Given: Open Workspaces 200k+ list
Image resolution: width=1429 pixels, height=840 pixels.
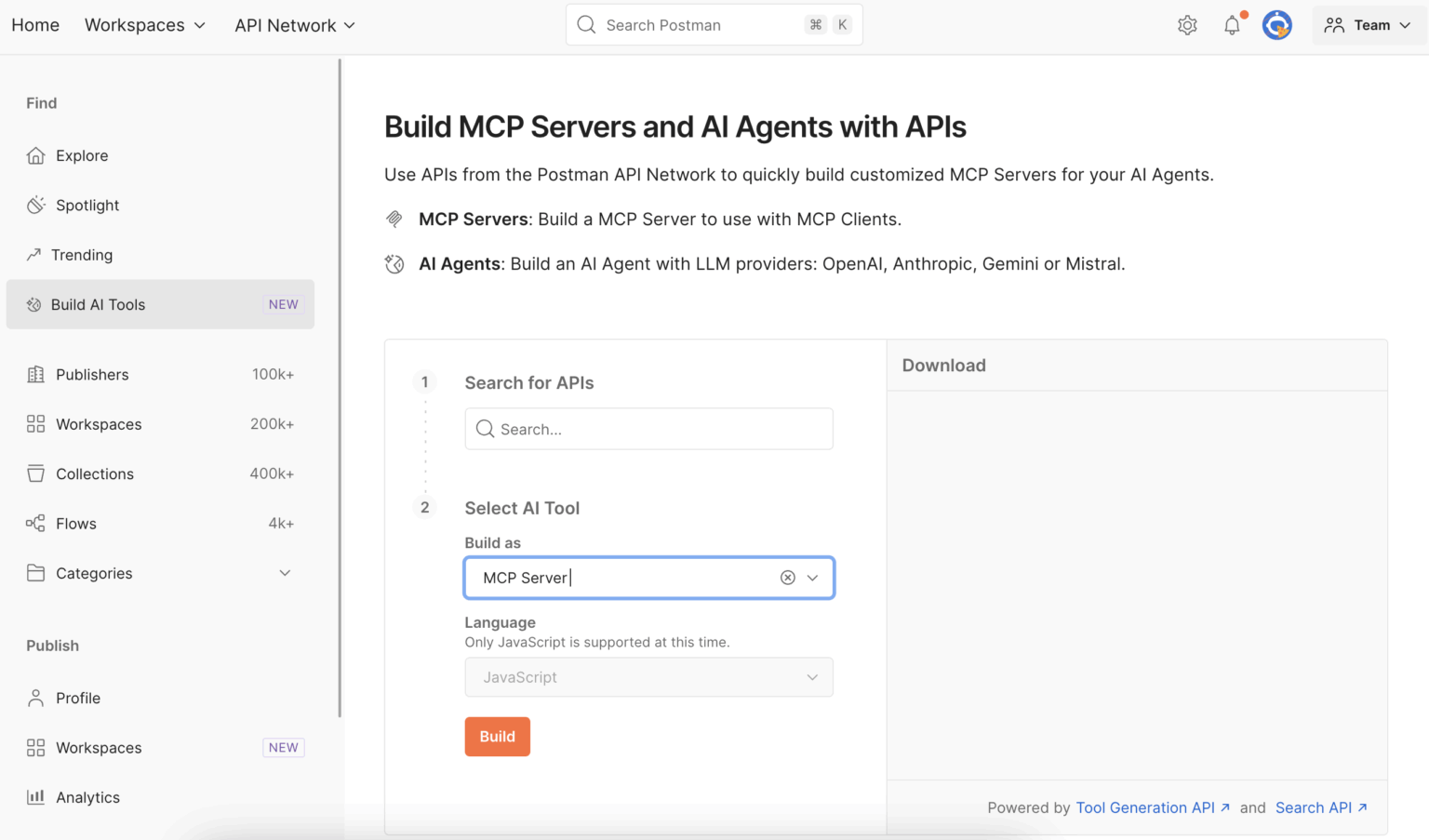Looking at the screenshot, I should click(160, 423).
